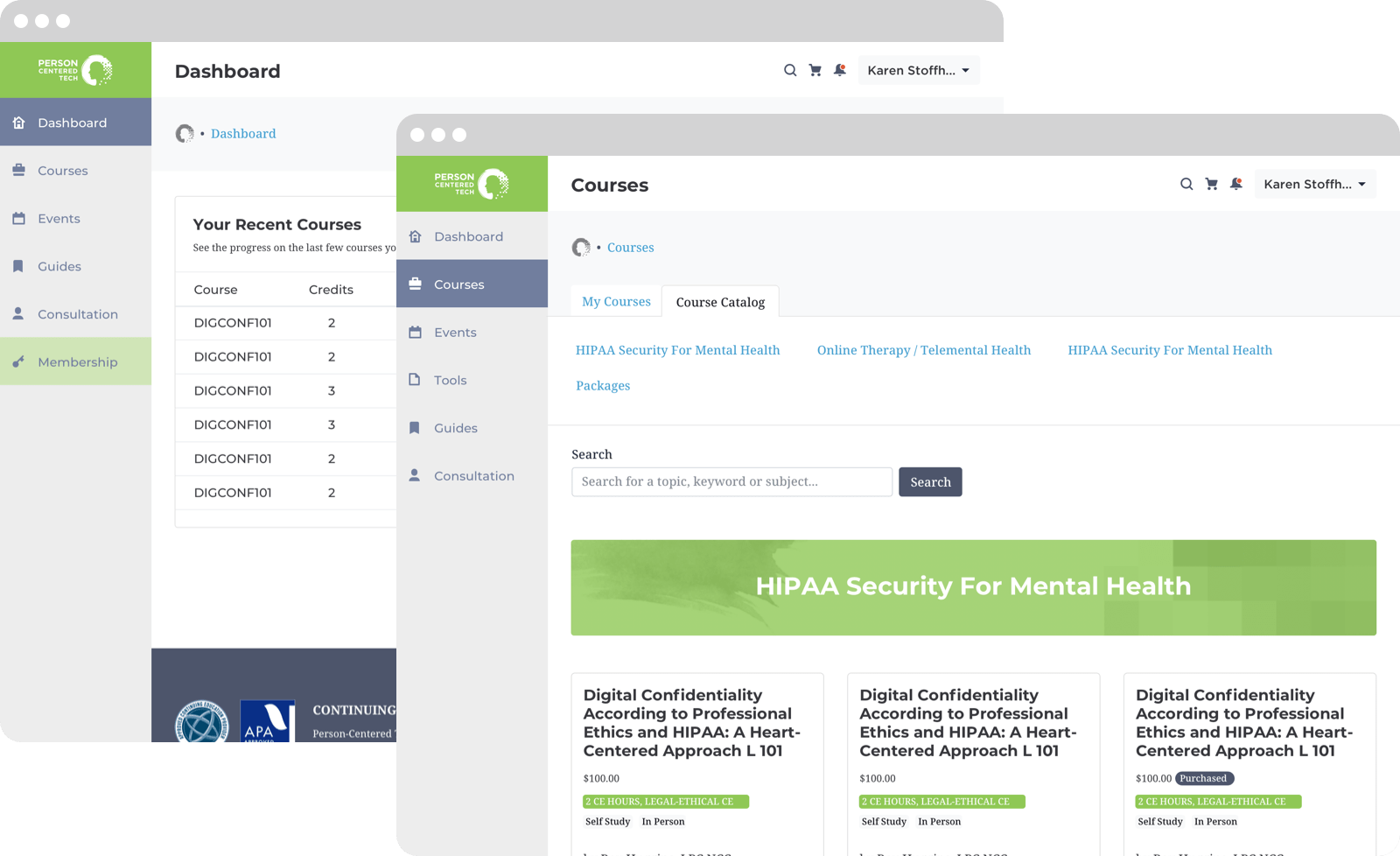Image resolution: width=1400 pixels, height=856 pixels.
Task: Click the Person Centered Tech logo in Courses sidebar
Action: 472,184
